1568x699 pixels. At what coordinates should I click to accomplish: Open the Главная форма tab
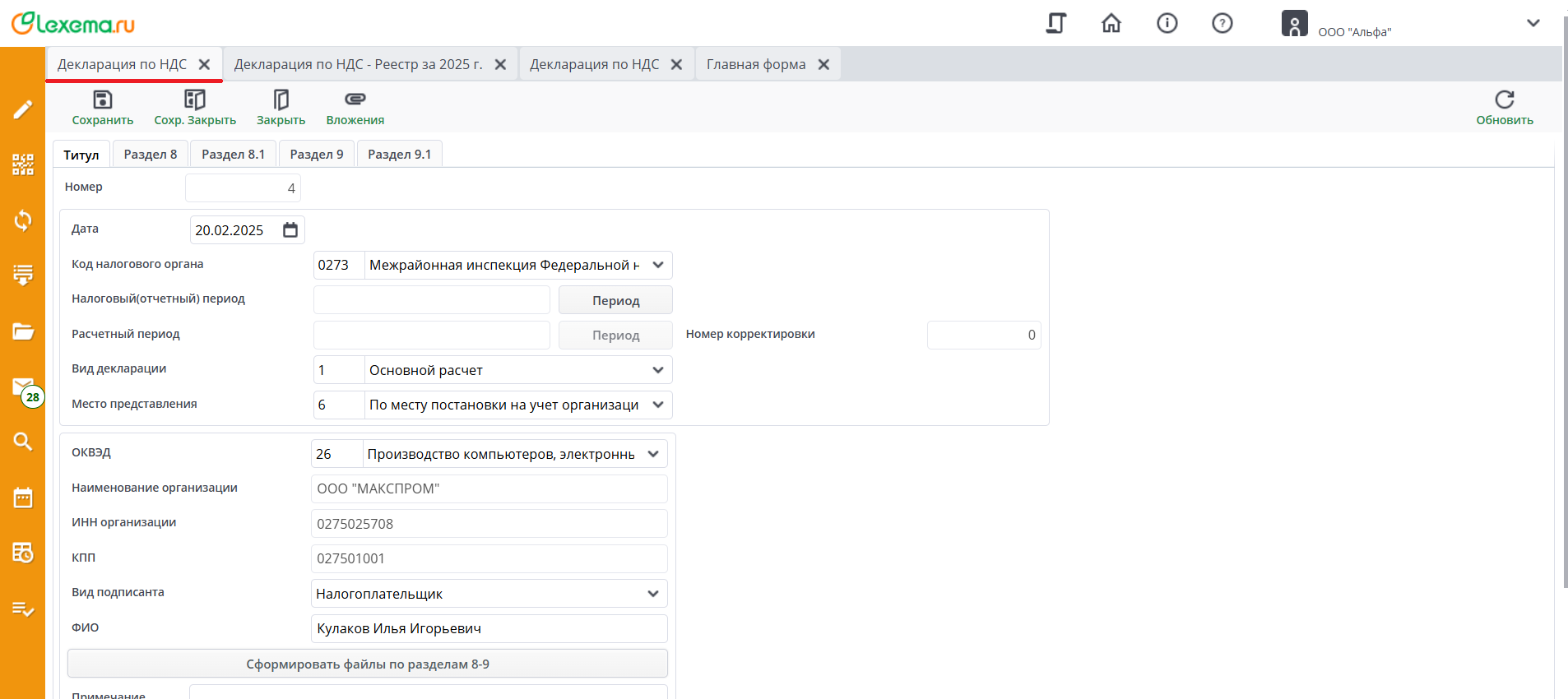[755, 64]
